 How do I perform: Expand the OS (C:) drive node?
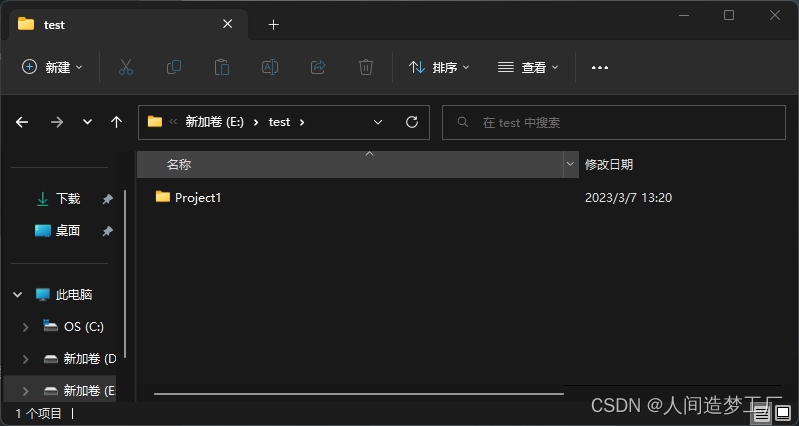click(x=25, y=327)
